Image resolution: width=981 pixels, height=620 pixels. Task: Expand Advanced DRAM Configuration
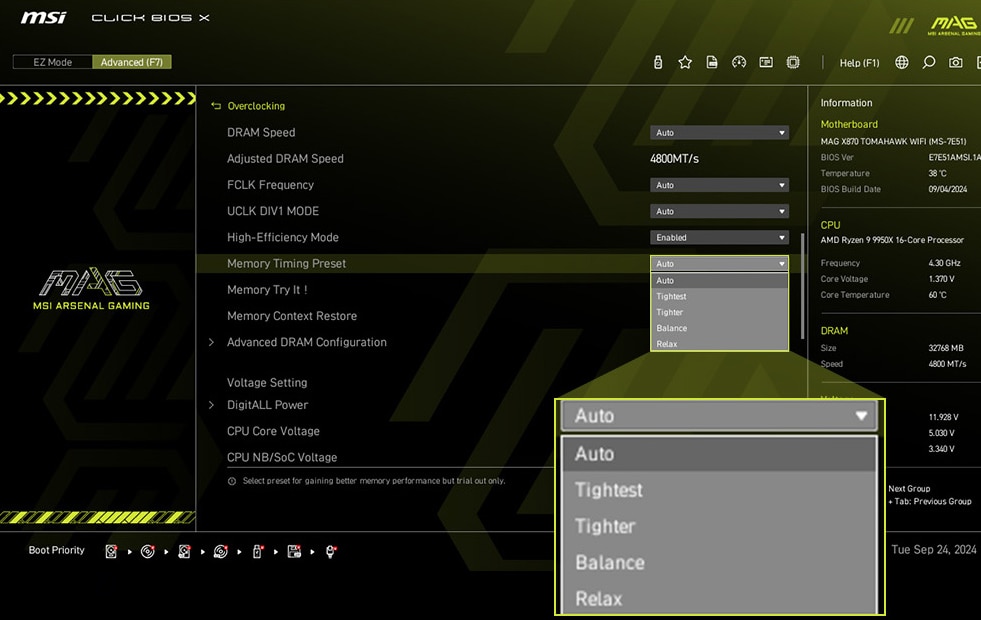pyautogui.click(x=306, y=342)
